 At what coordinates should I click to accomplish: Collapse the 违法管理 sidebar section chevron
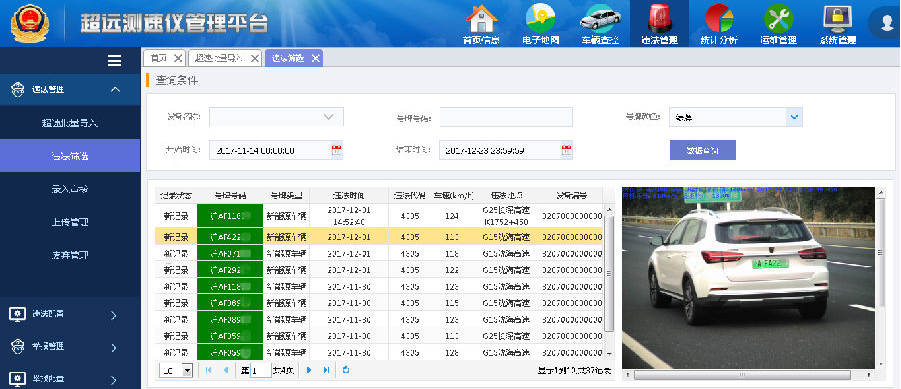115,90
